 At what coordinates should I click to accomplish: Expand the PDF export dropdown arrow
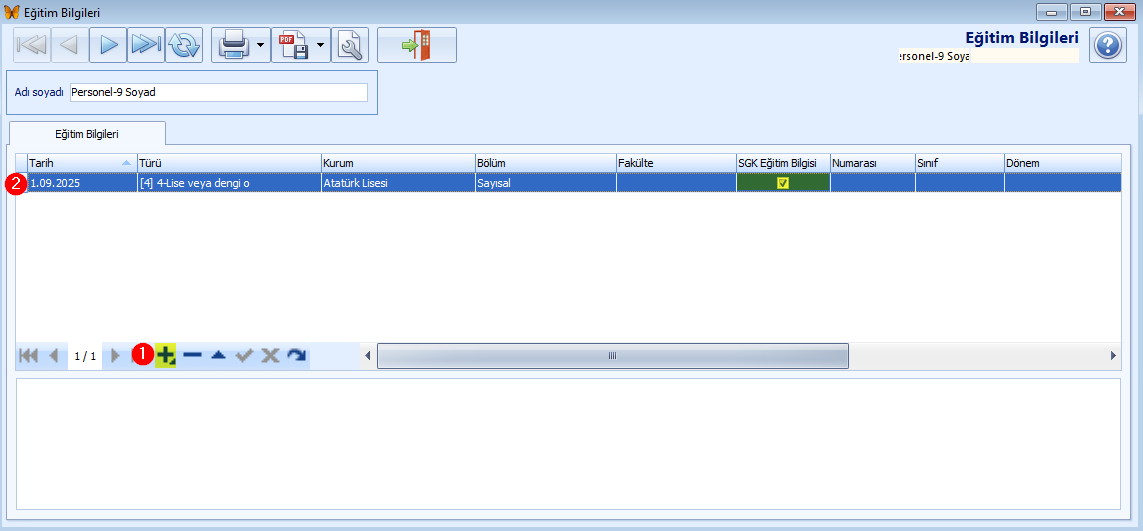point(321,45)
